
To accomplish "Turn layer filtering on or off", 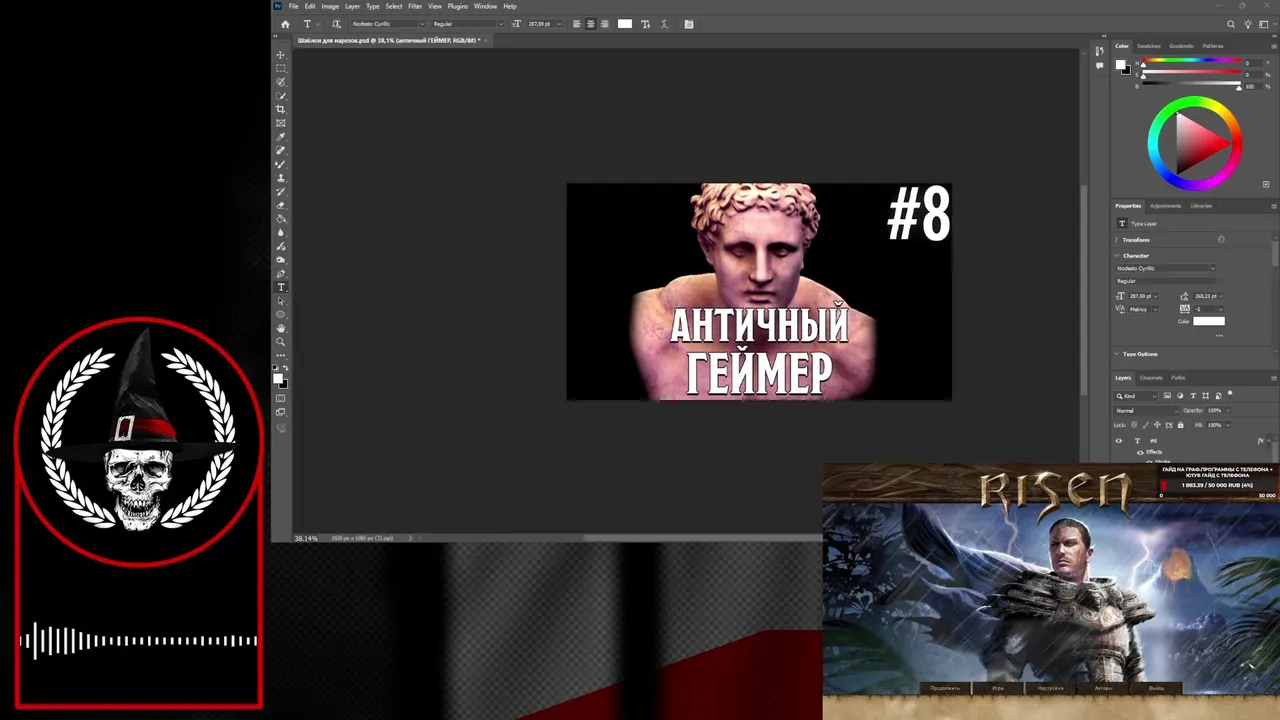I will [x=1230, y=393].
